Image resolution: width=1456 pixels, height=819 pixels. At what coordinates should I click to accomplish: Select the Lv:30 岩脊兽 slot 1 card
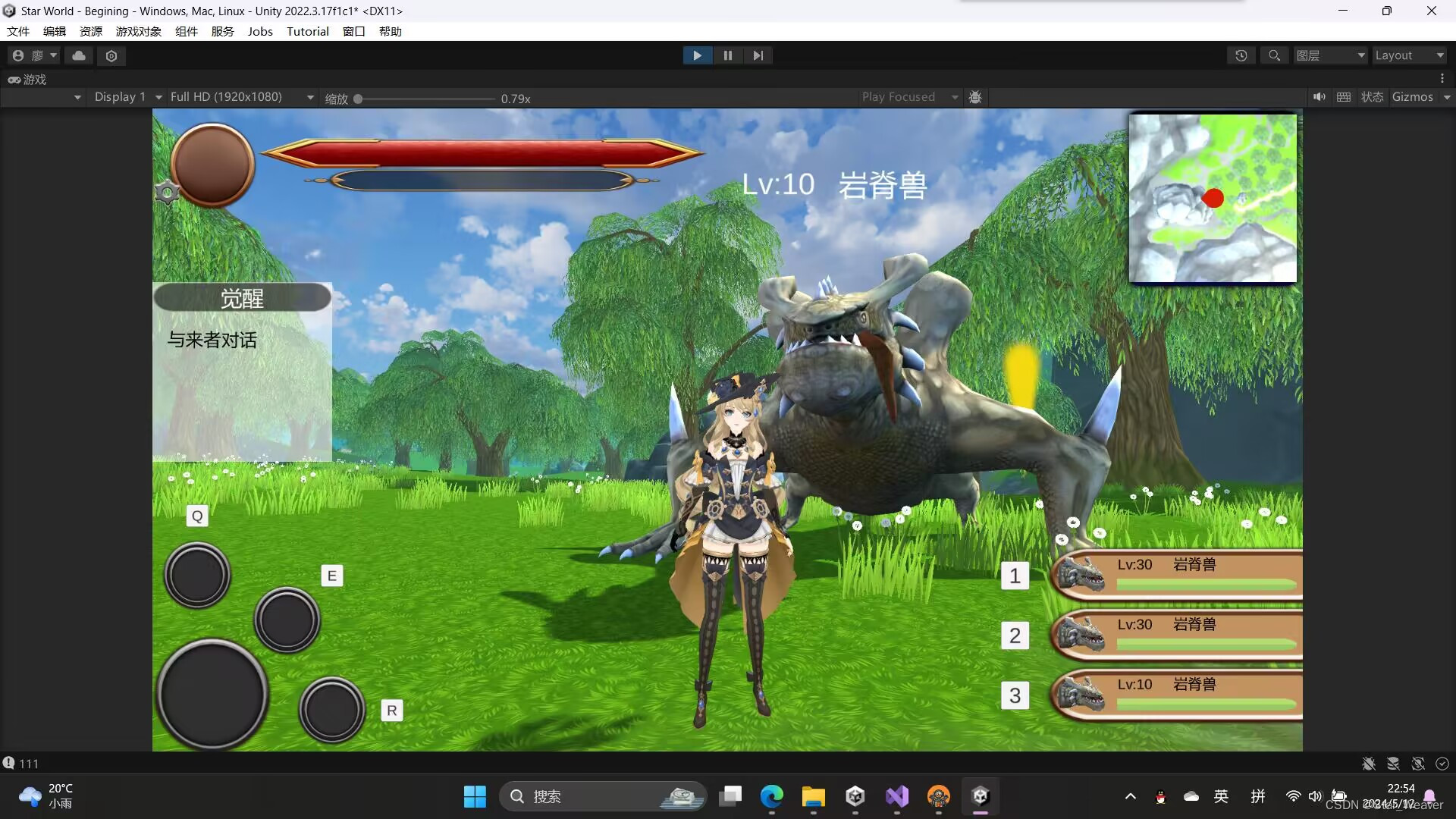(x=1177, y=574)
